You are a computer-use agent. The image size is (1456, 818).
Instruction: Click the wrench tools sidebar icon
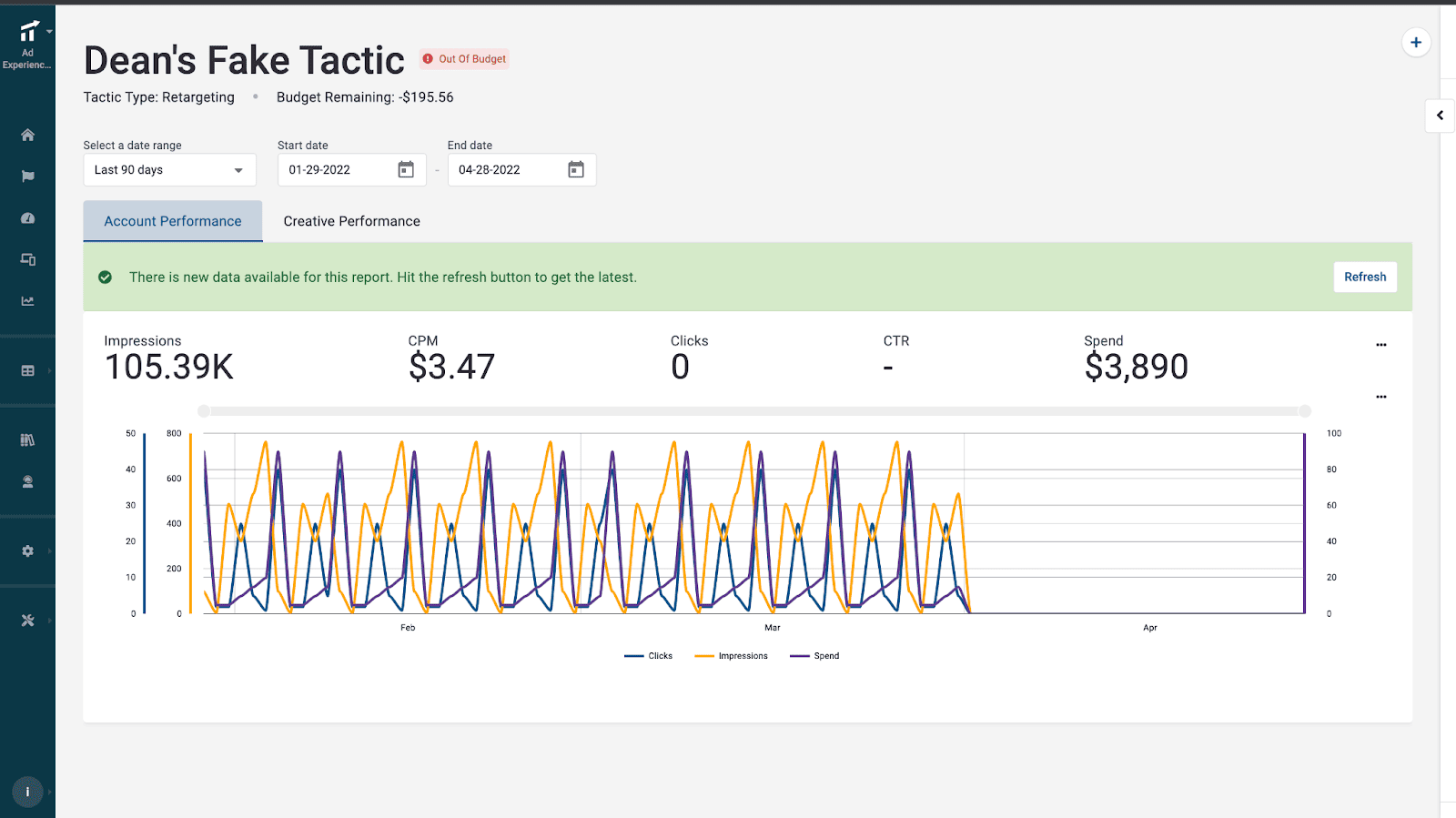(x=27, y=621)
